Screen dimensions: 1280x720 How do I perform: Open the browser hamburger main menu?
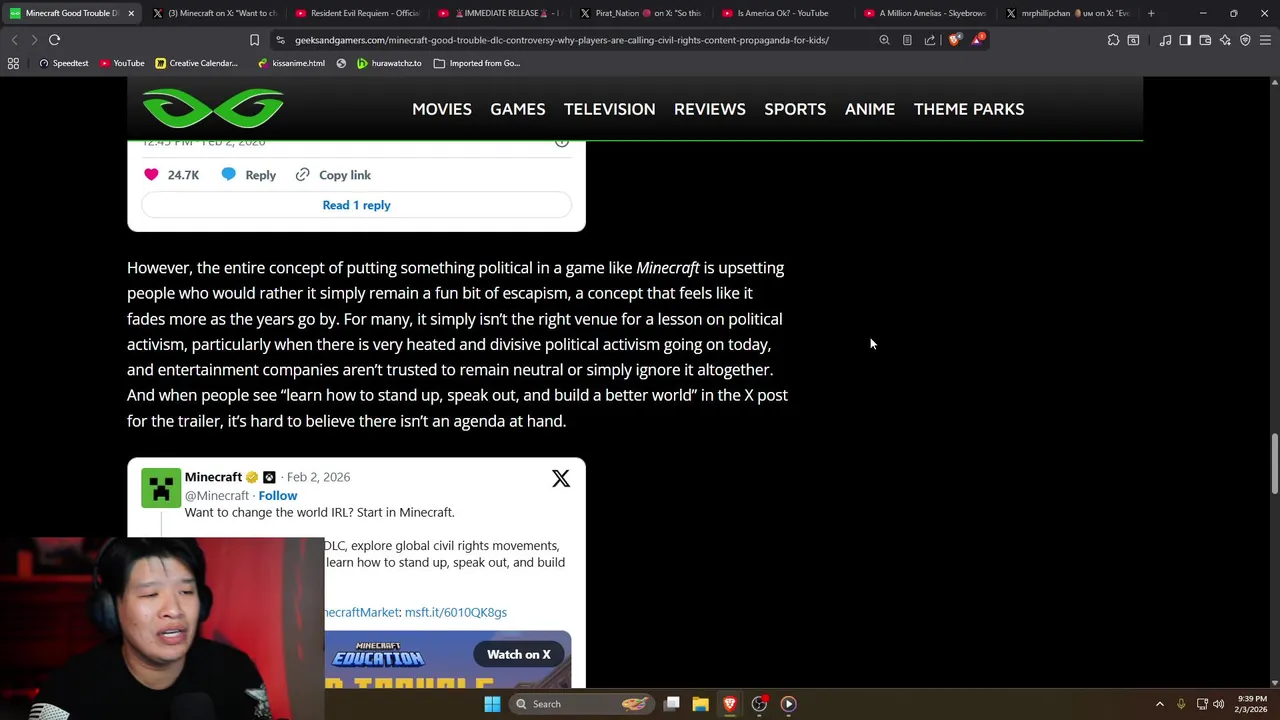point(1265,40)
